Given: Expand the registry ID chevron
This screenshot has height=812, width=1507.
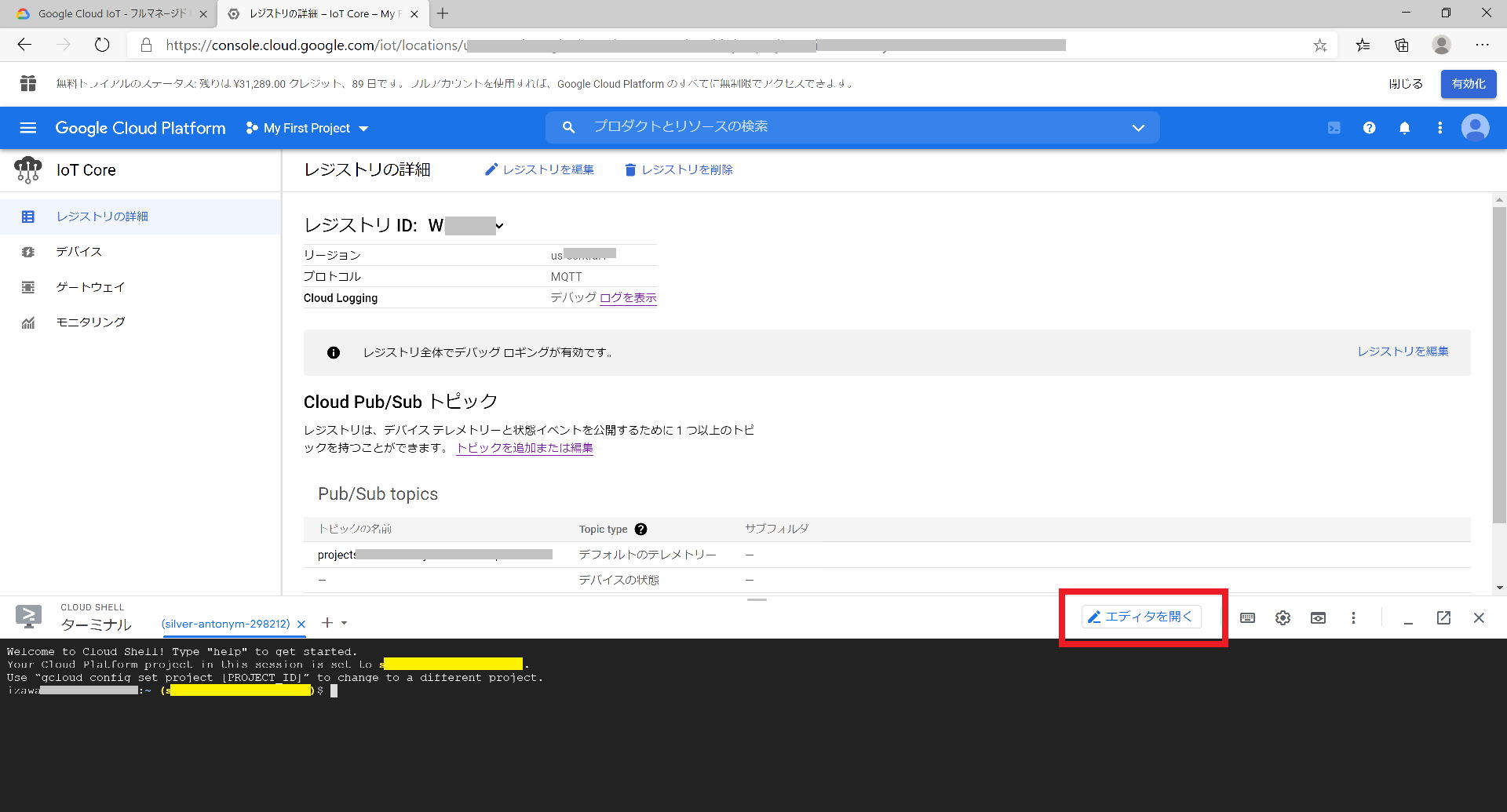Looking at the screenshot, I should click(x=500, y=227).
